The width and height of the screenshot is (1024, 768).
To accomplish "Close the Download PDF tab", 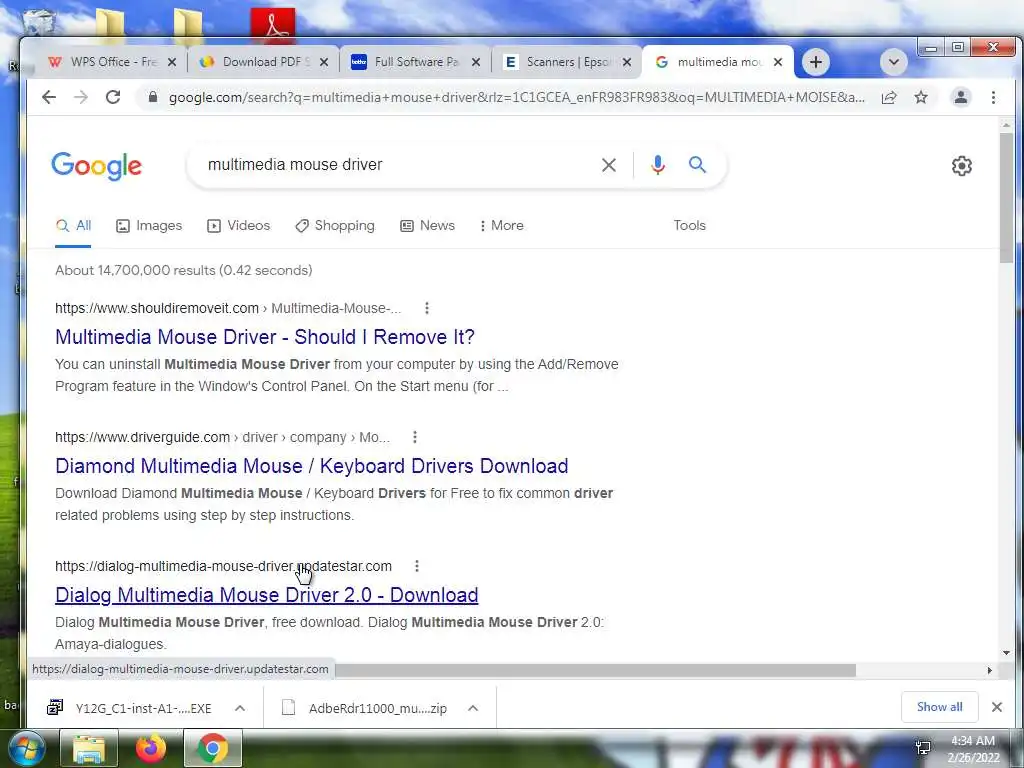I will click(324, 62).
